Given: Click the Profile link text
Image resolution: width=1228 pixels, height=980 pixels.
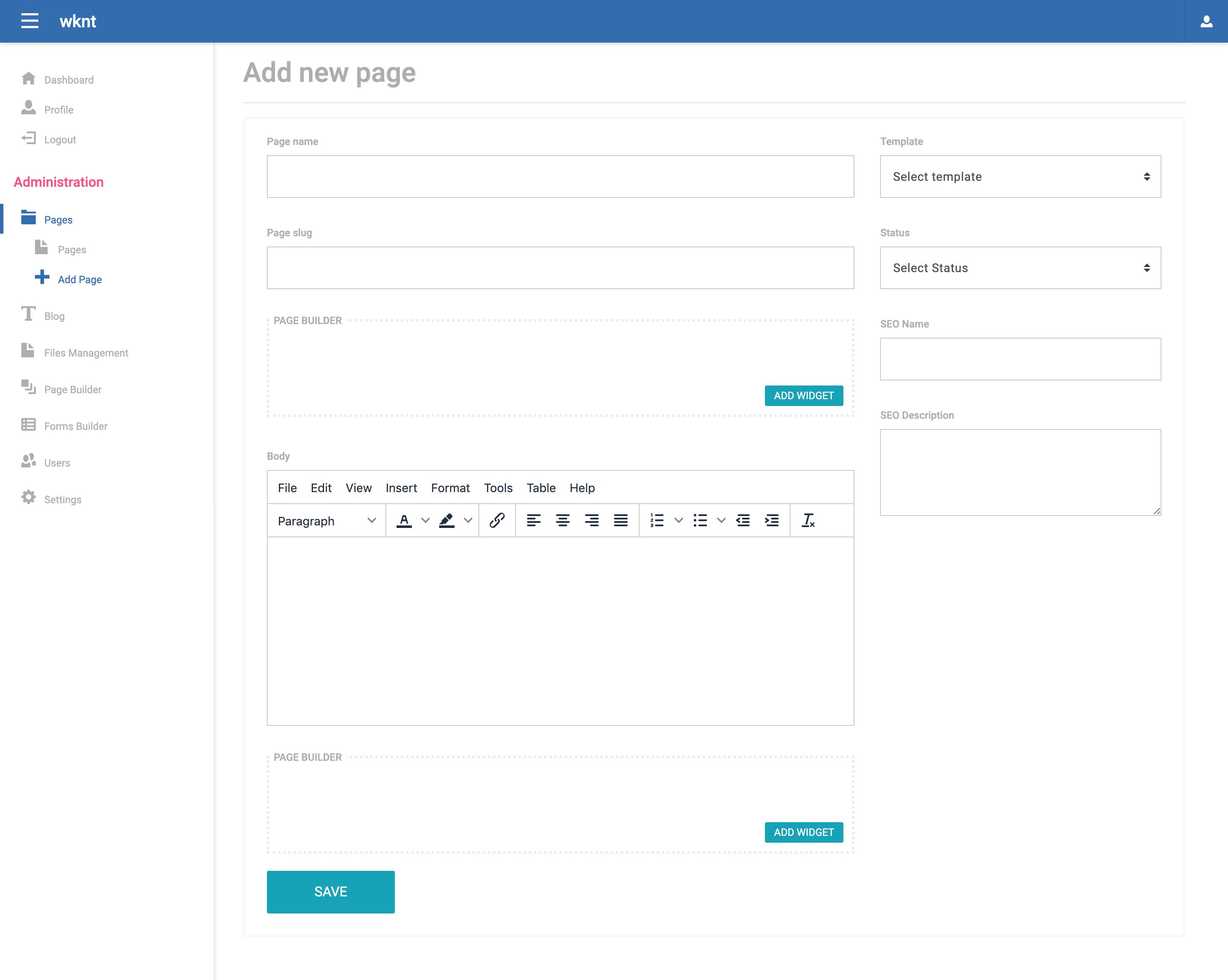Looking at the screenshot, I should click(x=59, y=110).
